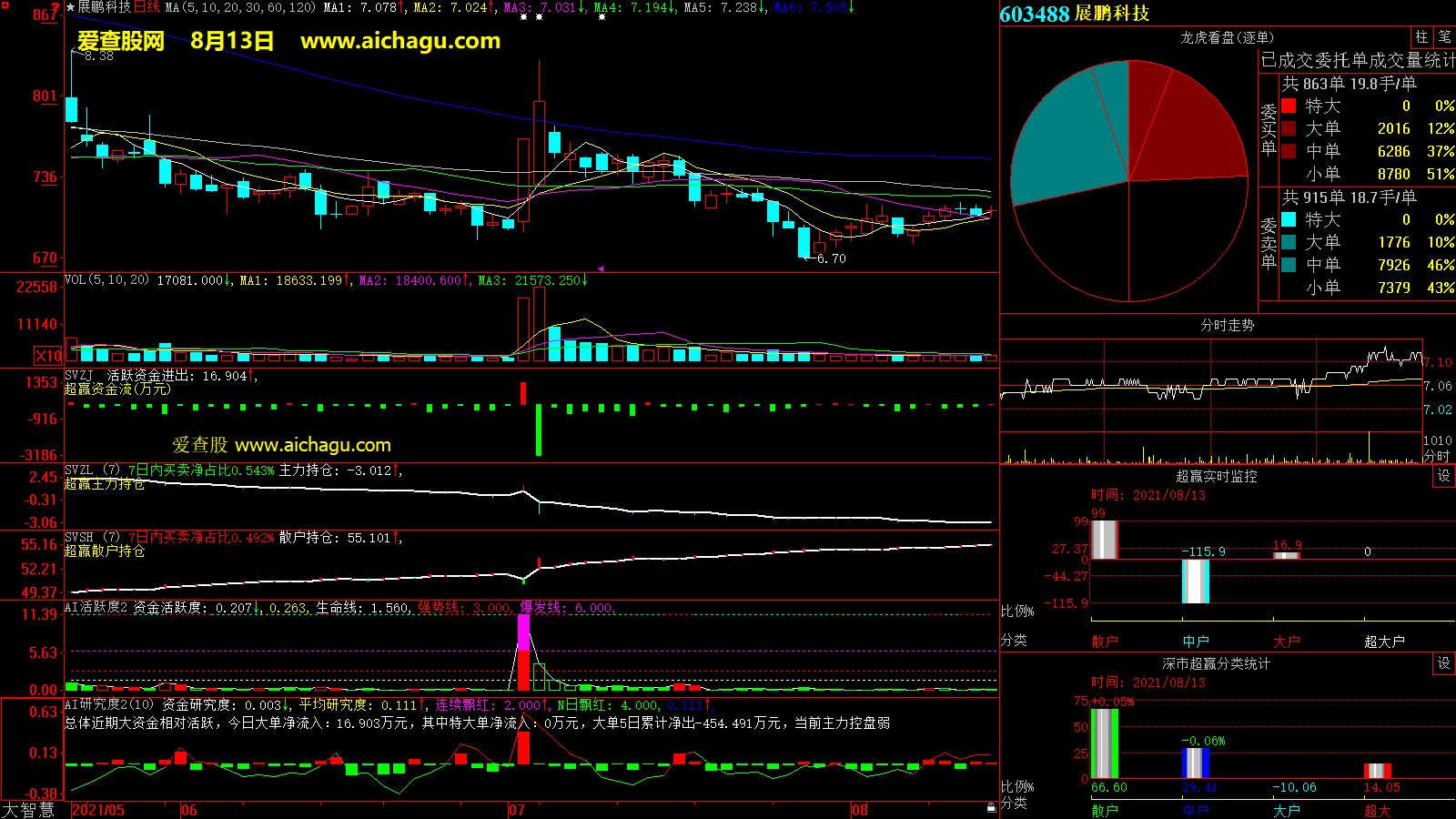This screenshot has height=819, width=1456.
Task: Open 设 settings for 深市超赢分类统计 panel
Action: tap(1443, 663)
